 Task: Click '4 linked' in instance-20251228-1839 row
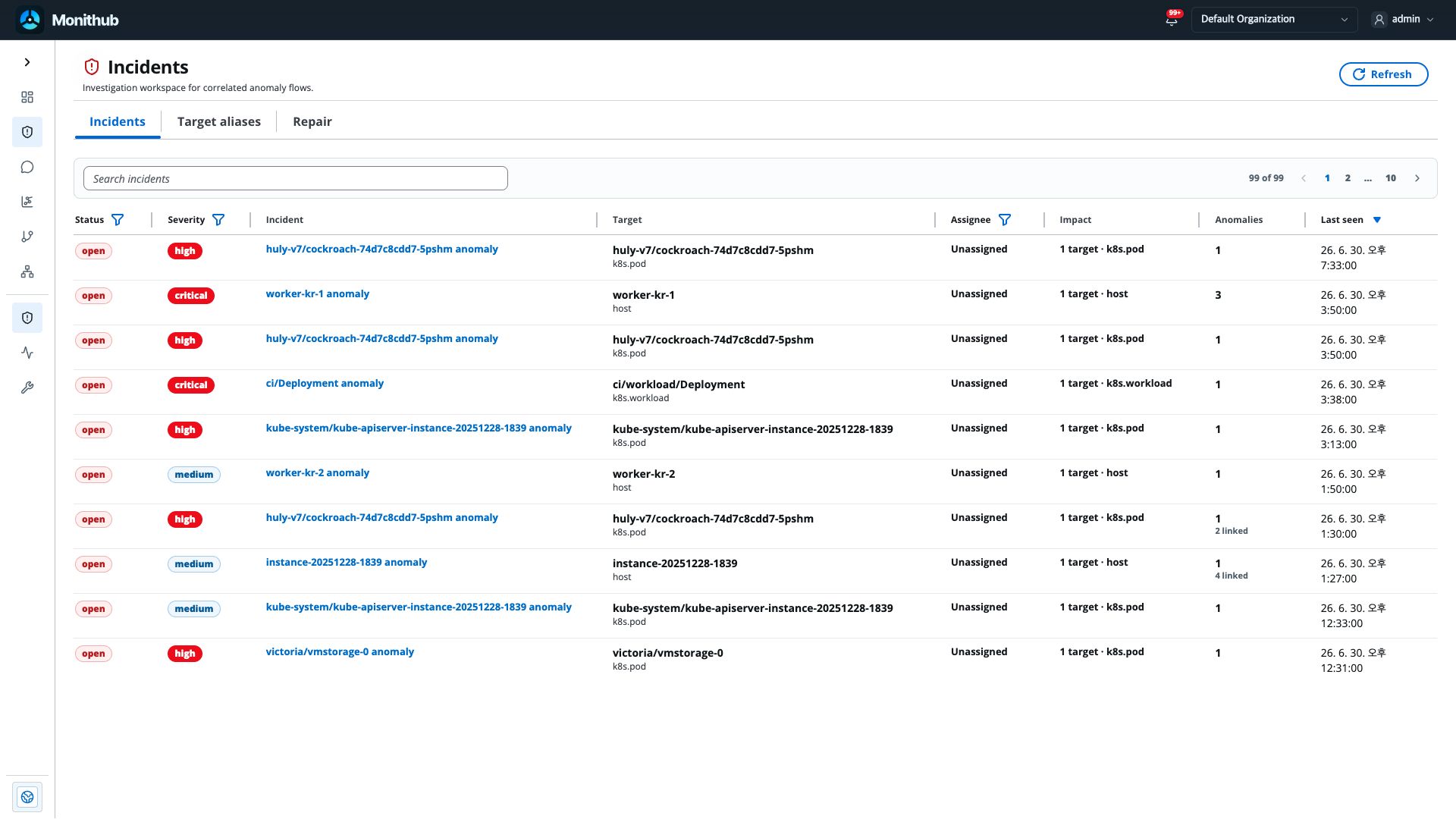point(1232,576)
